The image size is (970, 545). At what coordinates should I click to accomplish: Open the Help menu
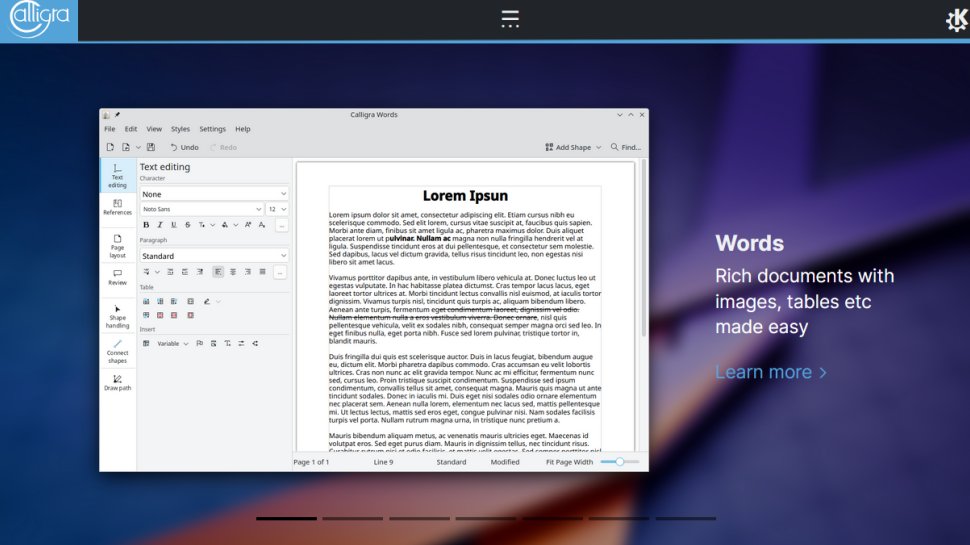pyautogui.click(x=242, y=129)
